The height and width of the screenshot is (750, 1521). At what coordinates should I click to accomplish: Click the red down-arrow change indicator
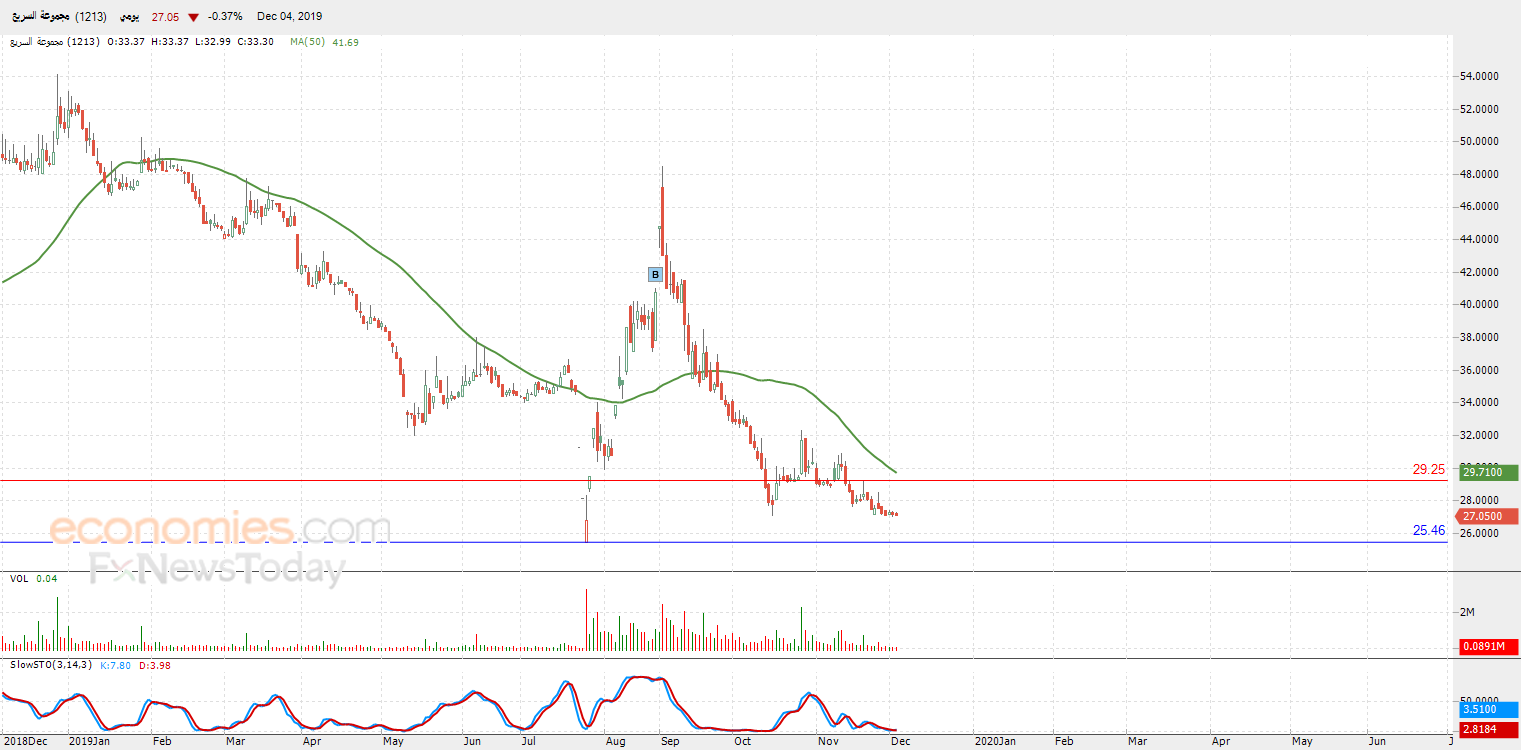tap(193, 17)
